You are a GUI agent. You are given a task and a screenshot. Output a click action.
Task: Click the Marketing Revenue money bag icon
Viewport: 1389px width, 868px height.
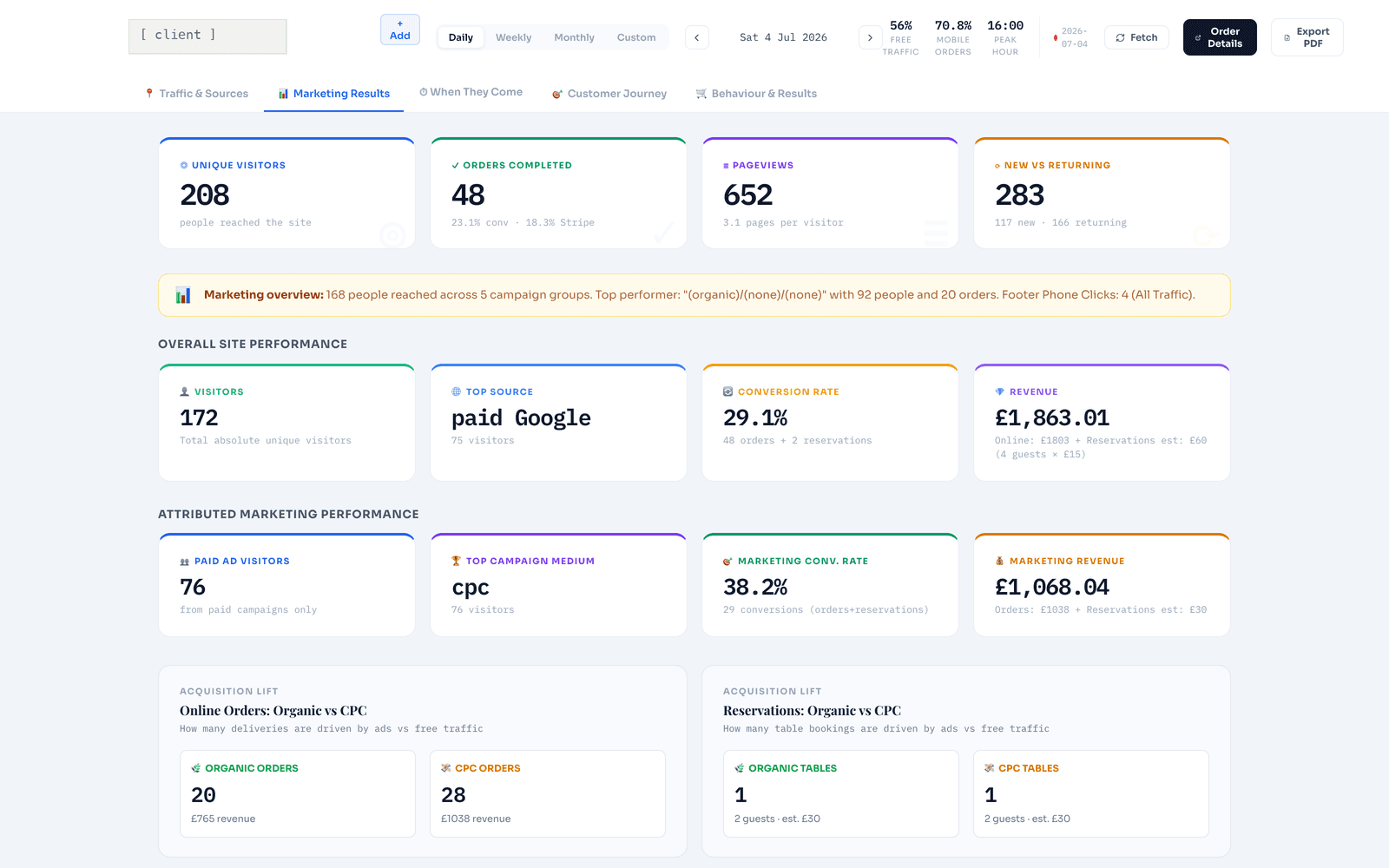point(999,561)
